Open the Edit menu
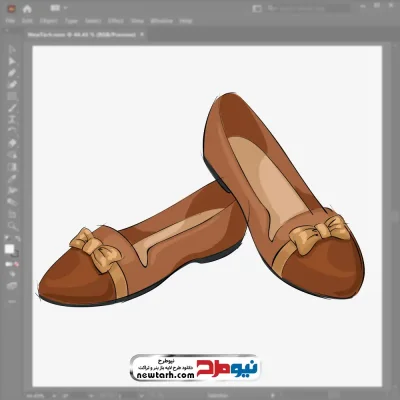This screenshot has height=400, width=400. pyautogui.click(x=27, y=21)
